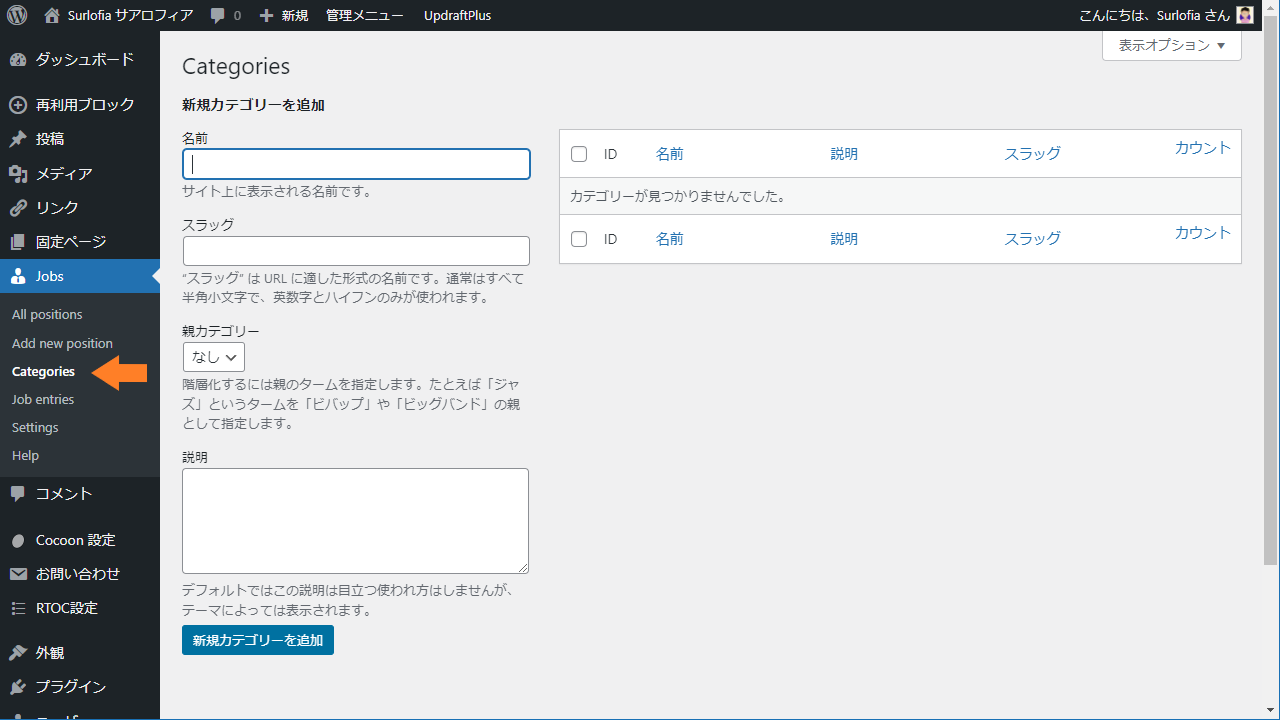
Task: Click the リンク chain icon
Action: pos(18,208)
